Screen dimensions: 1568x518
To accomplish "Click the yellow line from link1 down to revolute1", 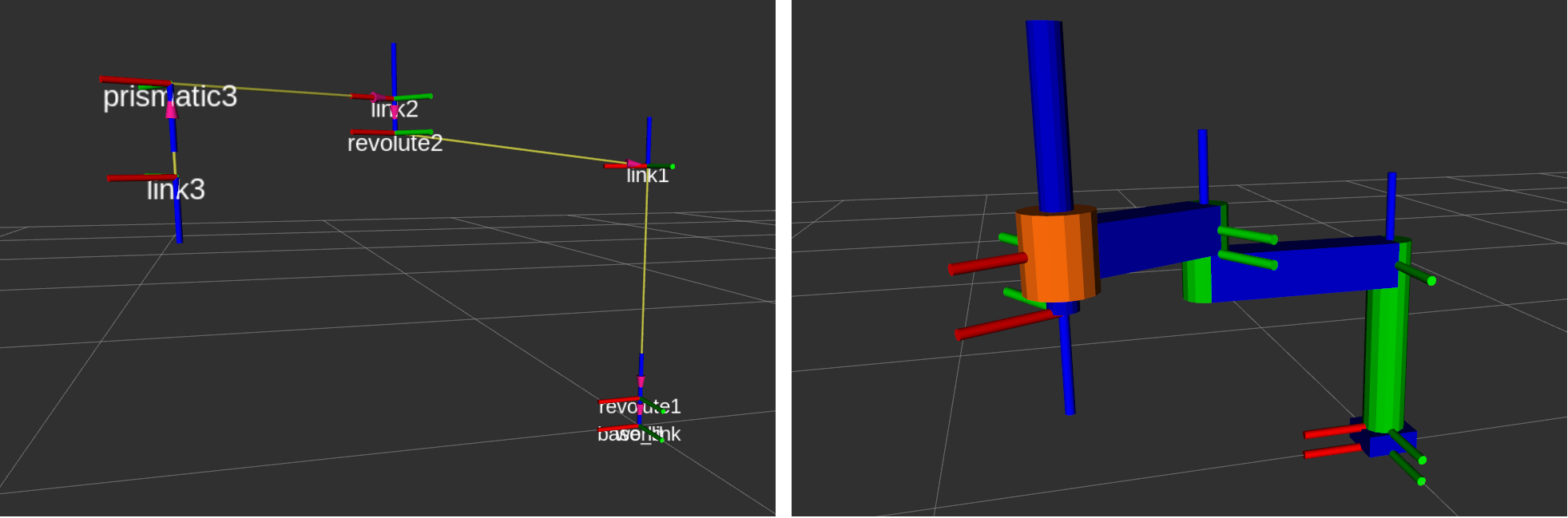I will click(645, 263).
